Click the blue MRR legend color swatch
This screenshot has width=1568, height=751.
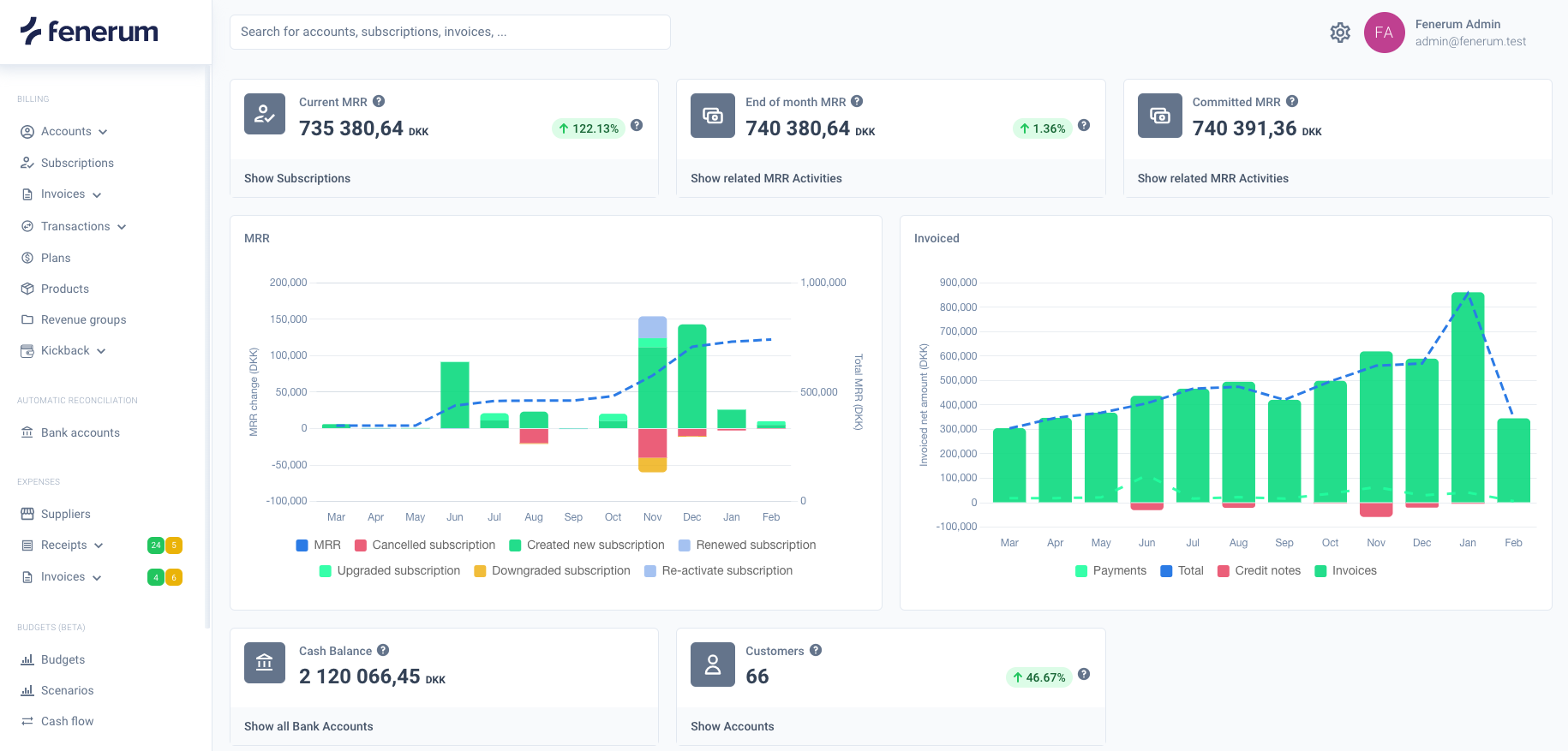[302, 545]
